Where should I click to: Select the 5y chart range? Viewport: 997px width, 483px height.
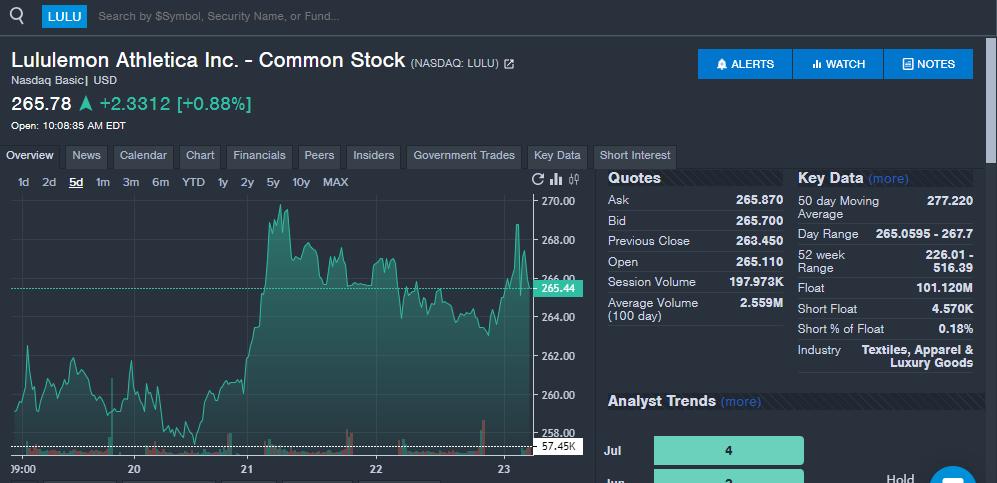click(x=273, y=182)
